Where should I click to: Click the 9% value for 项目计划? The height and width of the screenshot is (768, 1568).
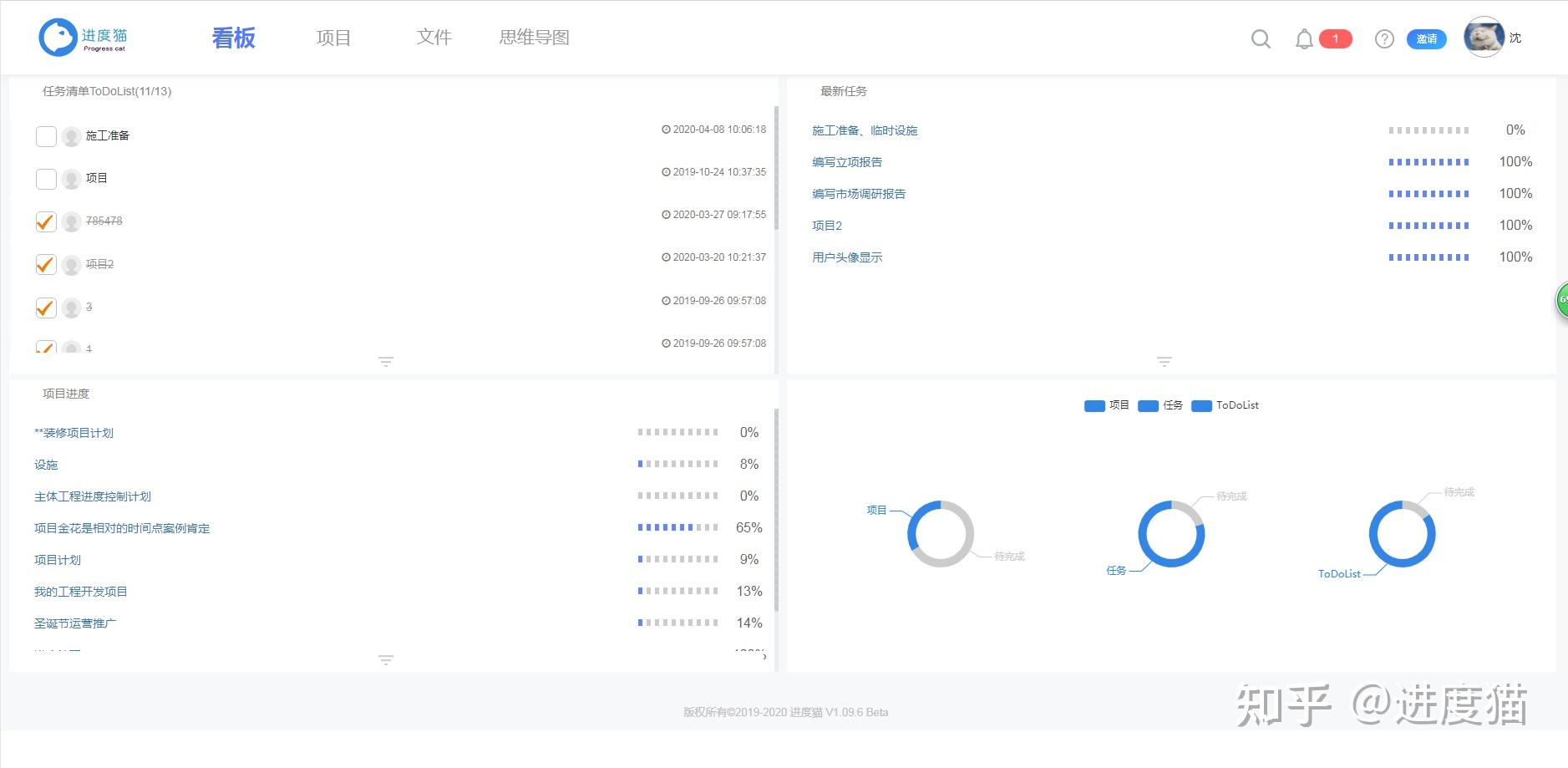(749, 560)
